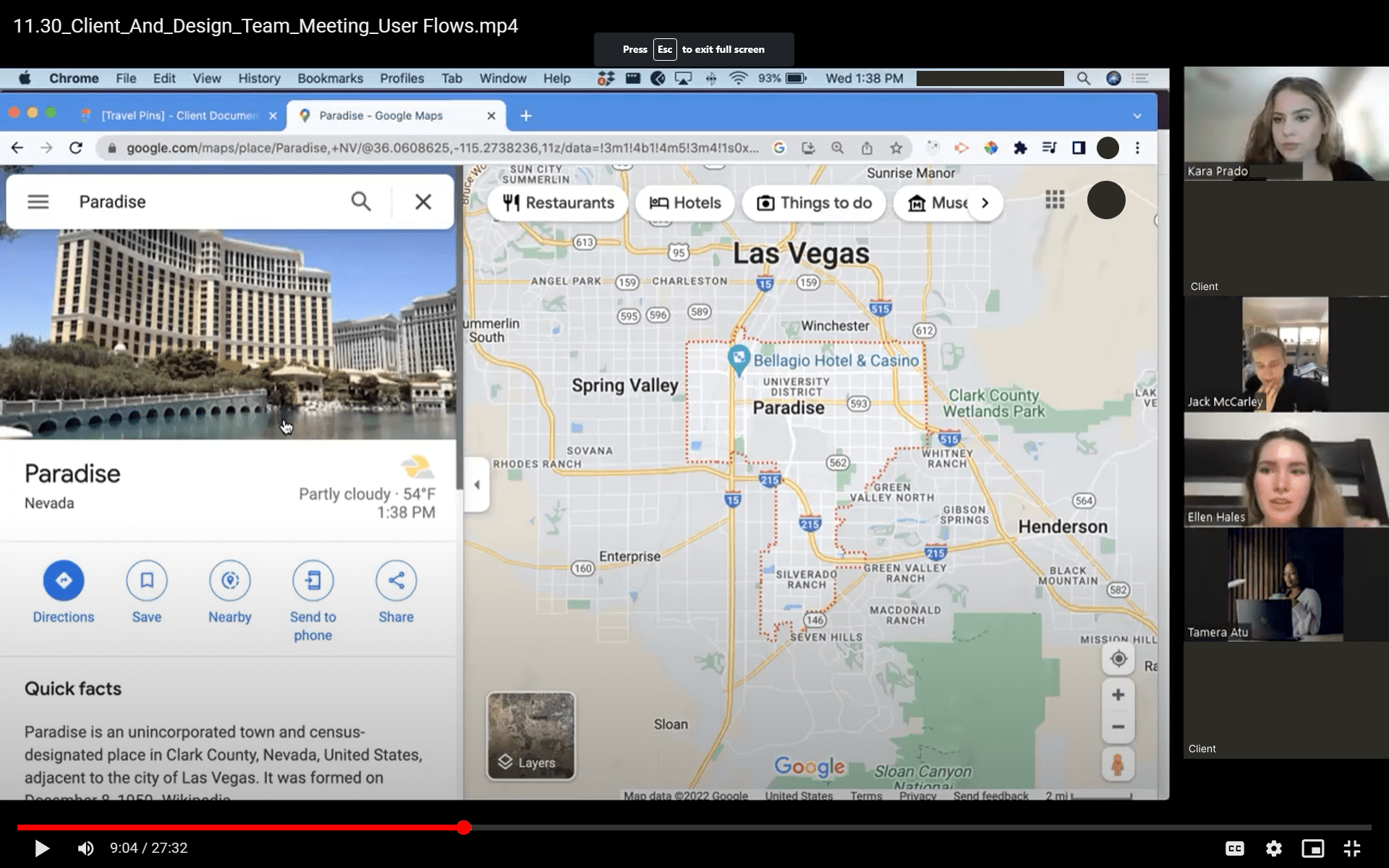Image resolution: width=1389 pixels, height=868 pixels.
Task: Open a new Chrome tab plus
Action: coord(526,116)
